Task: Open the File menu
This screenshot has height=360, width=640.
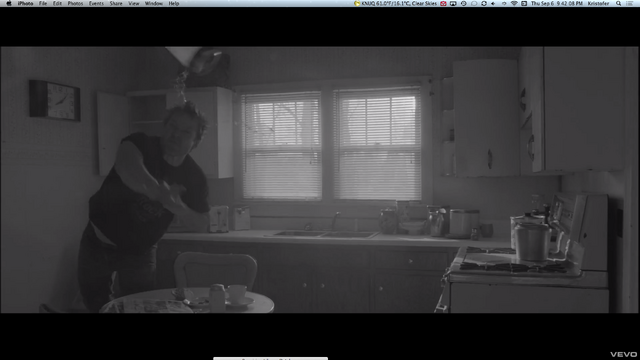Action: (x=43, y=3)
